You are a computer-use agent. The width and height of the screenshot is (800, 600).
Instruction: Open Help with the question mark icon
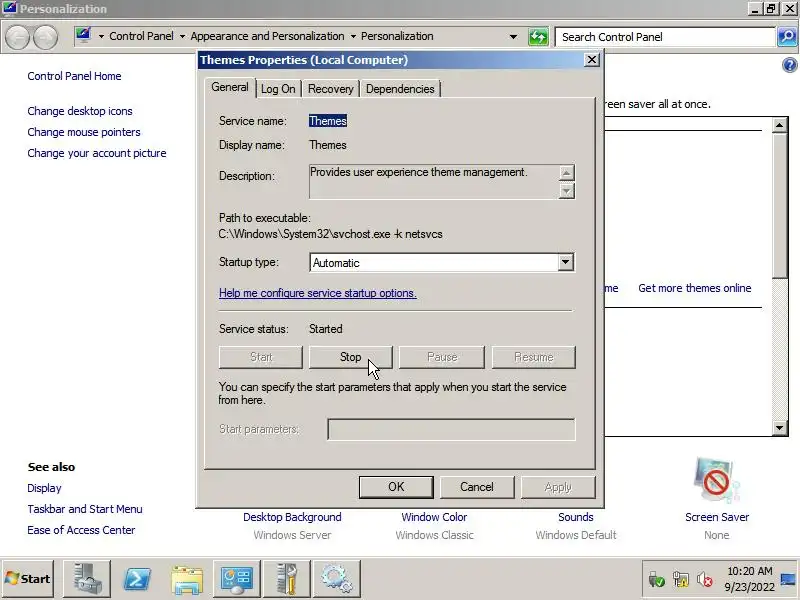[x=789, y=65]
